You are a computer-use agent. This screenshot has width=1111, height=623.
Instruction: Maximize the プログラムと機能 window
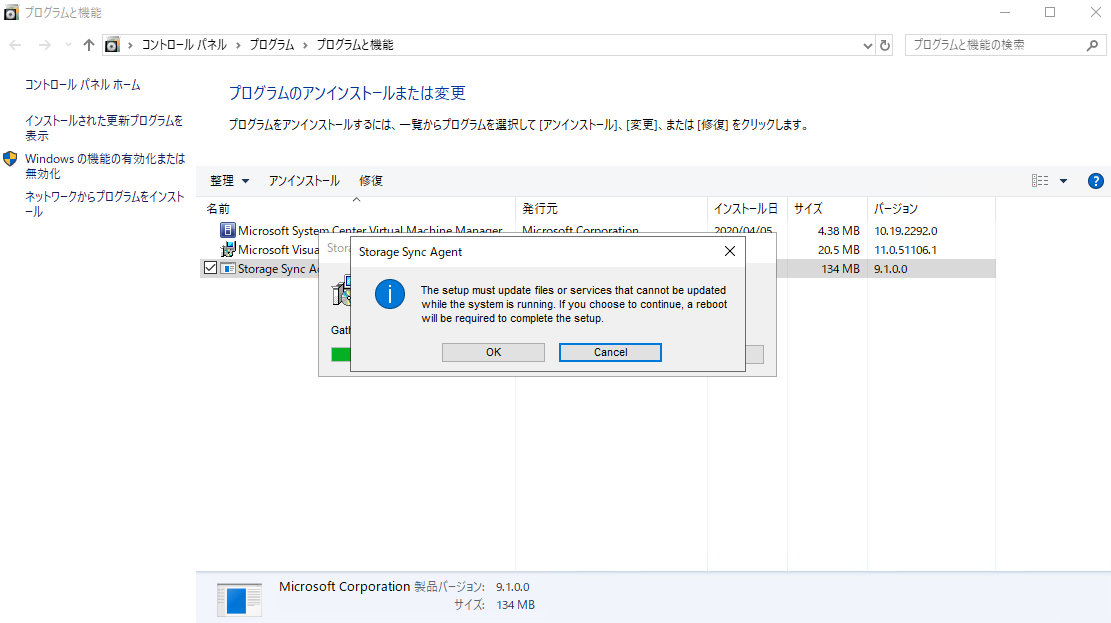tap(1050, 13)
